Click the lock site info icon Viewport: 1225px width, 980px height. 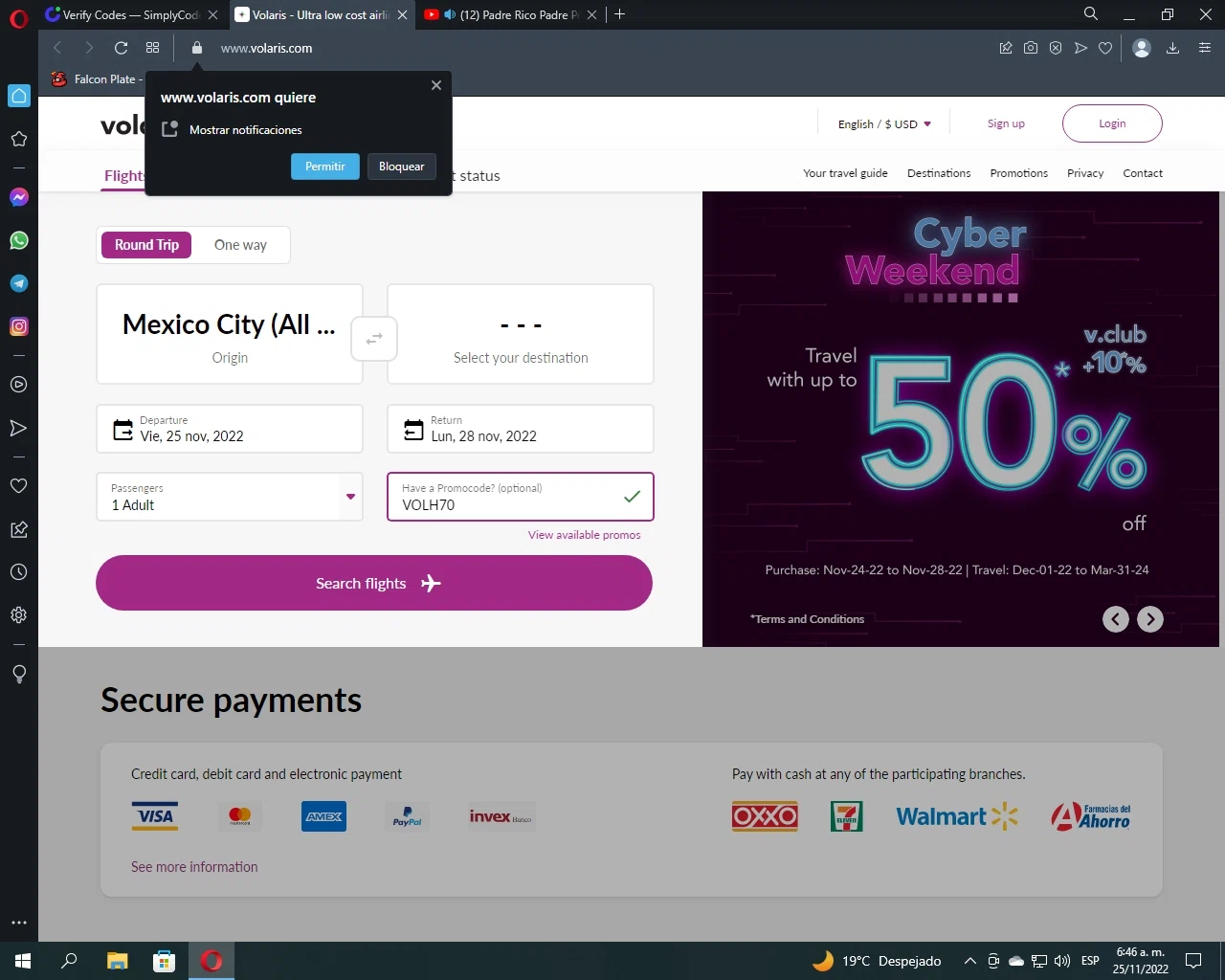(196, 48)
